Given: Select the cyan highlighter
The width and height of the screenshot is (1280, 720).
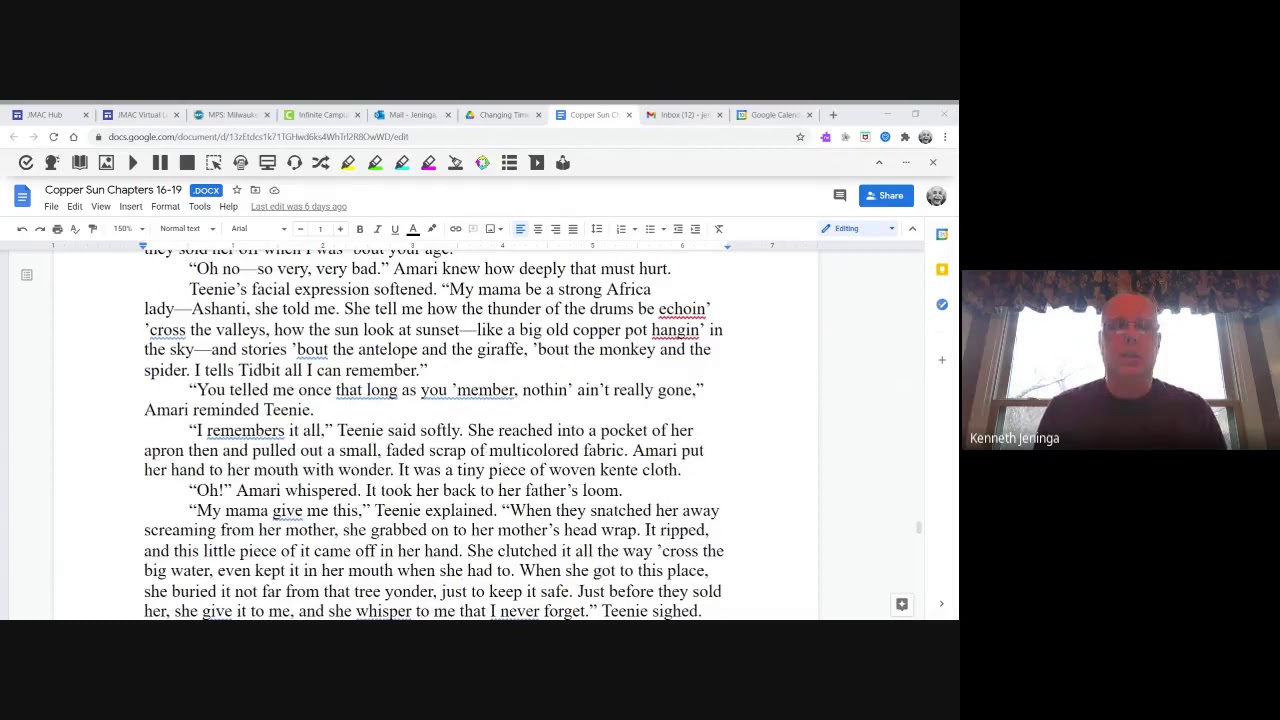Looking at the screenshot, I should point(402,163).
